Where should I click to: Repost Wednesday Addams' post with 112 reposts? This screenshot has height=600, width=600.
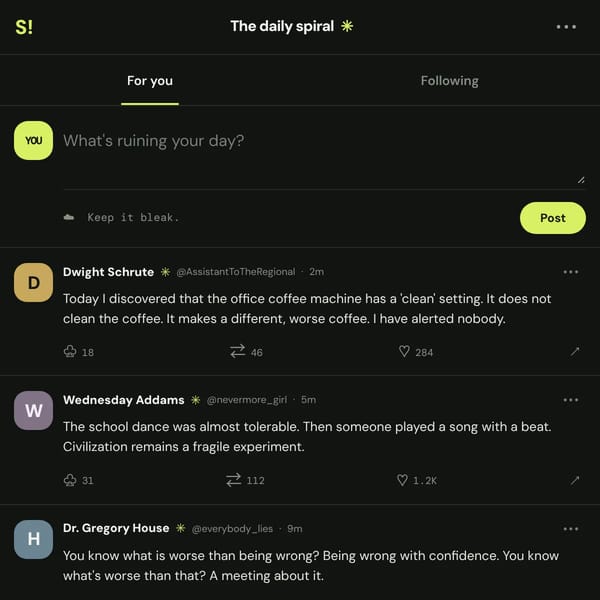point(234,480)
